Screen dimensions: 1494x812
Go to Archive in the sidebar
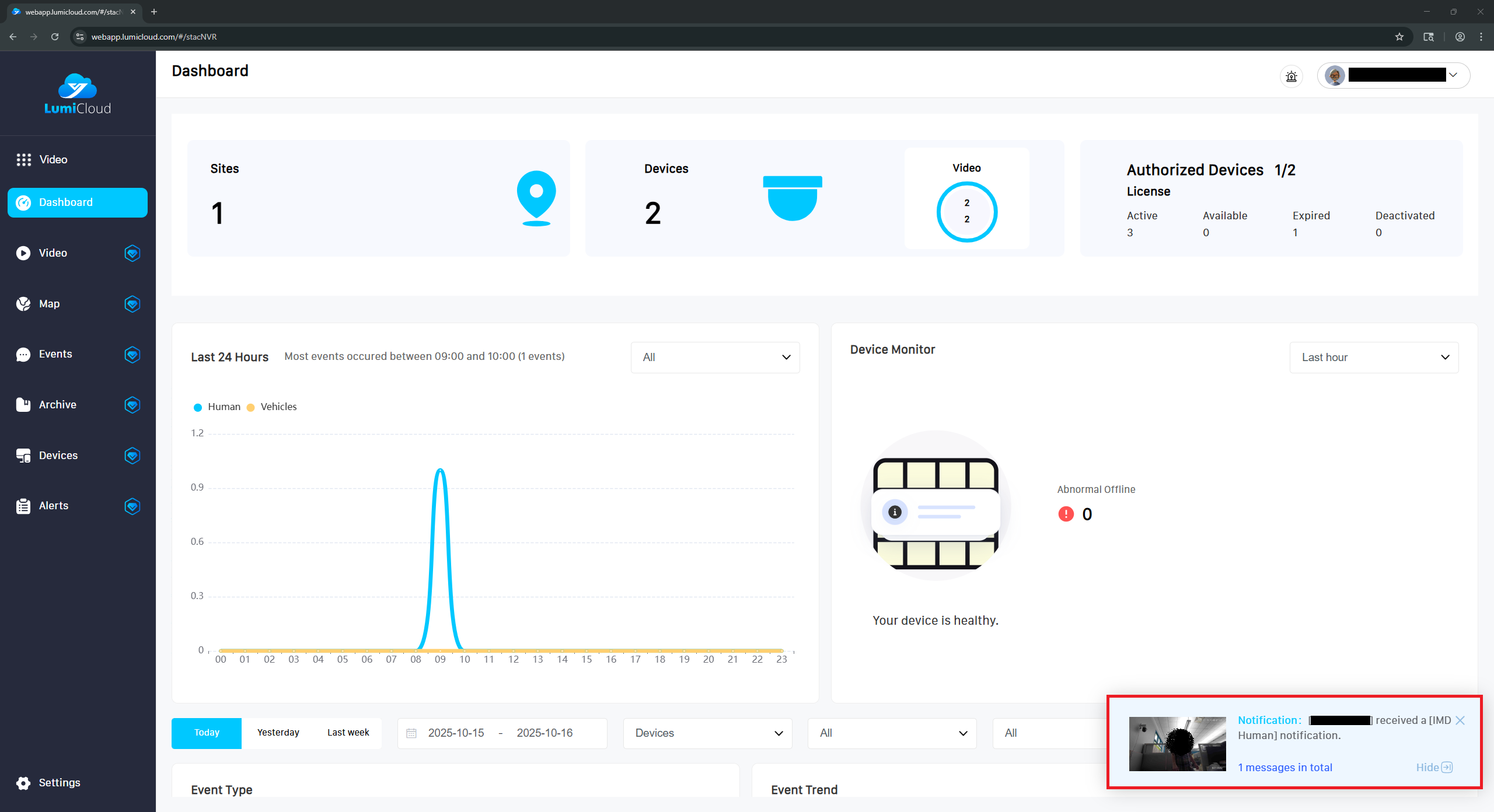57,405
